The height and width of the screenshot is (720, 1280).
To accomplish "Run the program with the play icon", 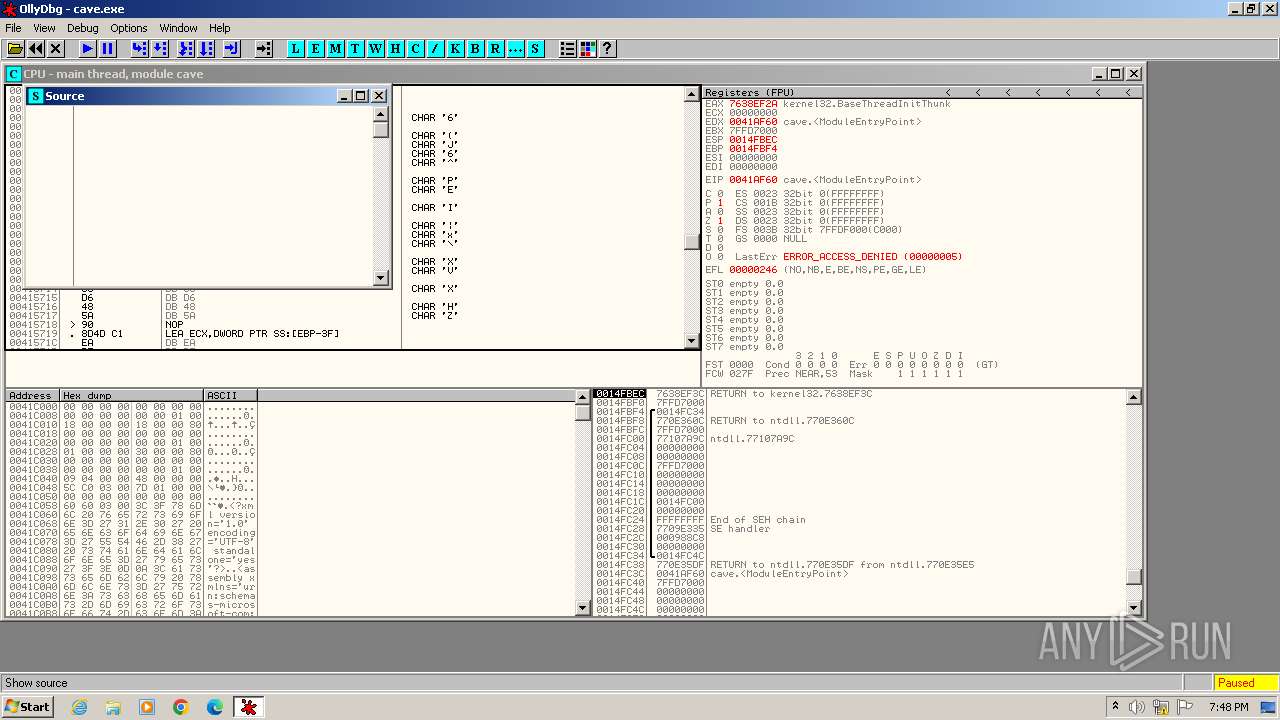I will pos(88,48).
